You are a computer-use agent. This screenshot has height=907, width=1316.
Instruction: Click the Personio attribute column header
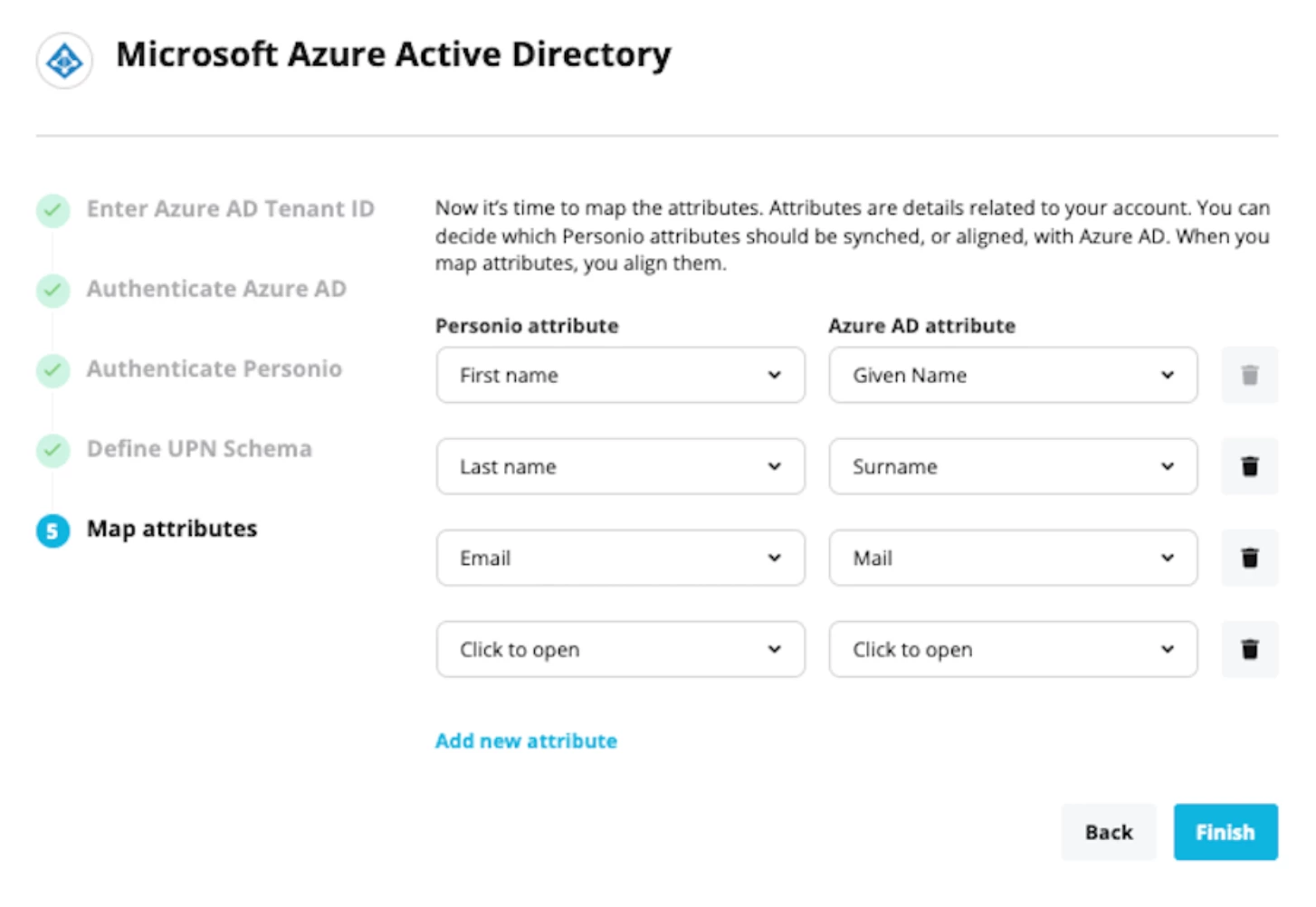527,326
